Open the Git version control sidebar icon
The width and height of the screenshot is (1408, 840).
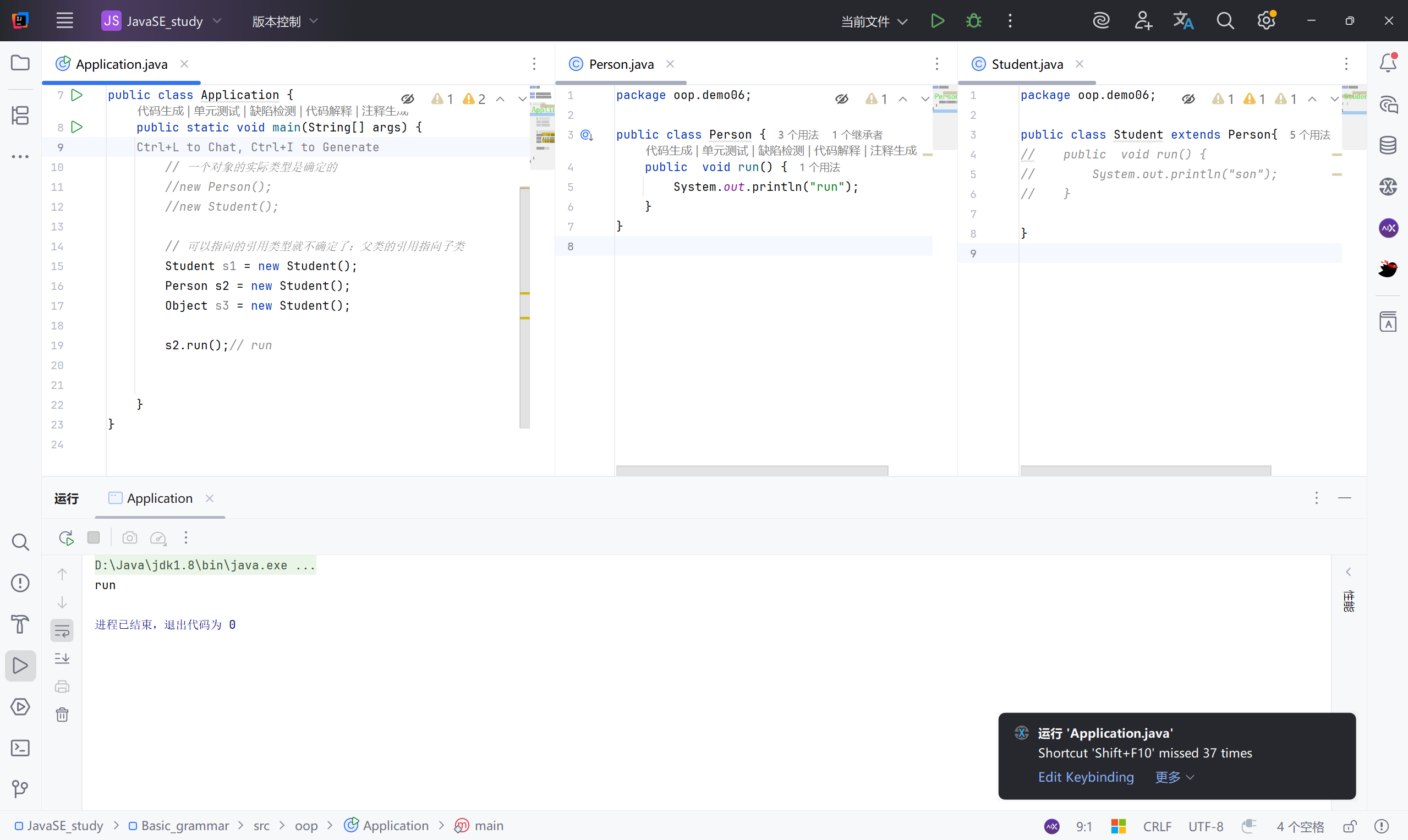[x=20, y=788]
